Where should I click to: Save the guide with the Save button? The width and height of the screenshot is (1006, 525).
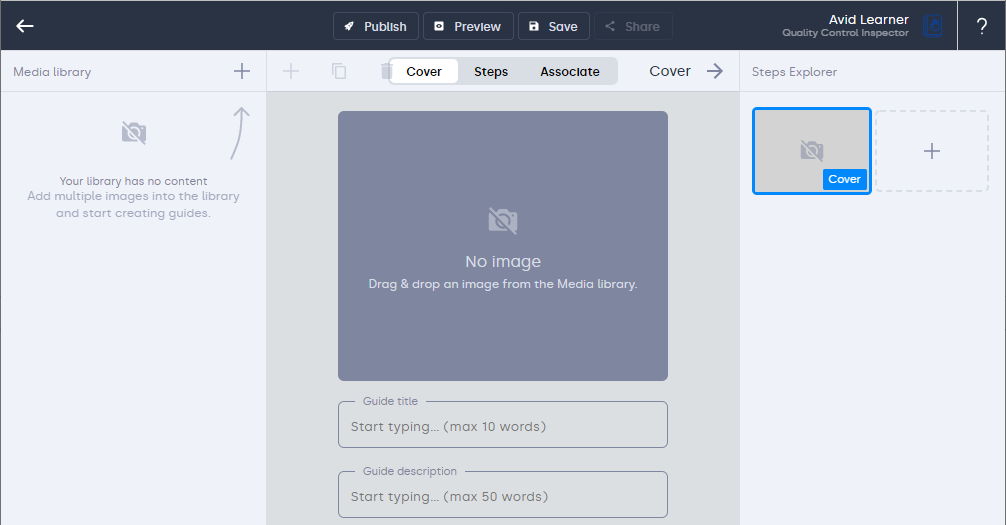point(553,26)
